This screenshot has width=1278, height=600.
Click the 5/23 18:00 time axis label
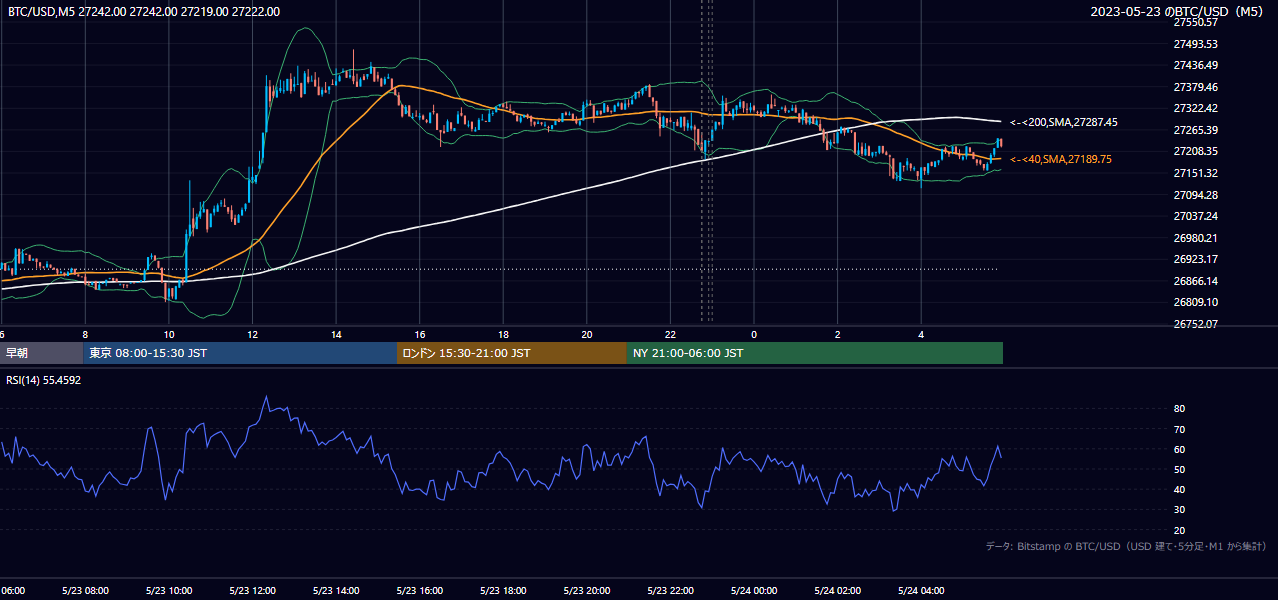pyautogui.click(x=503, y=591)
